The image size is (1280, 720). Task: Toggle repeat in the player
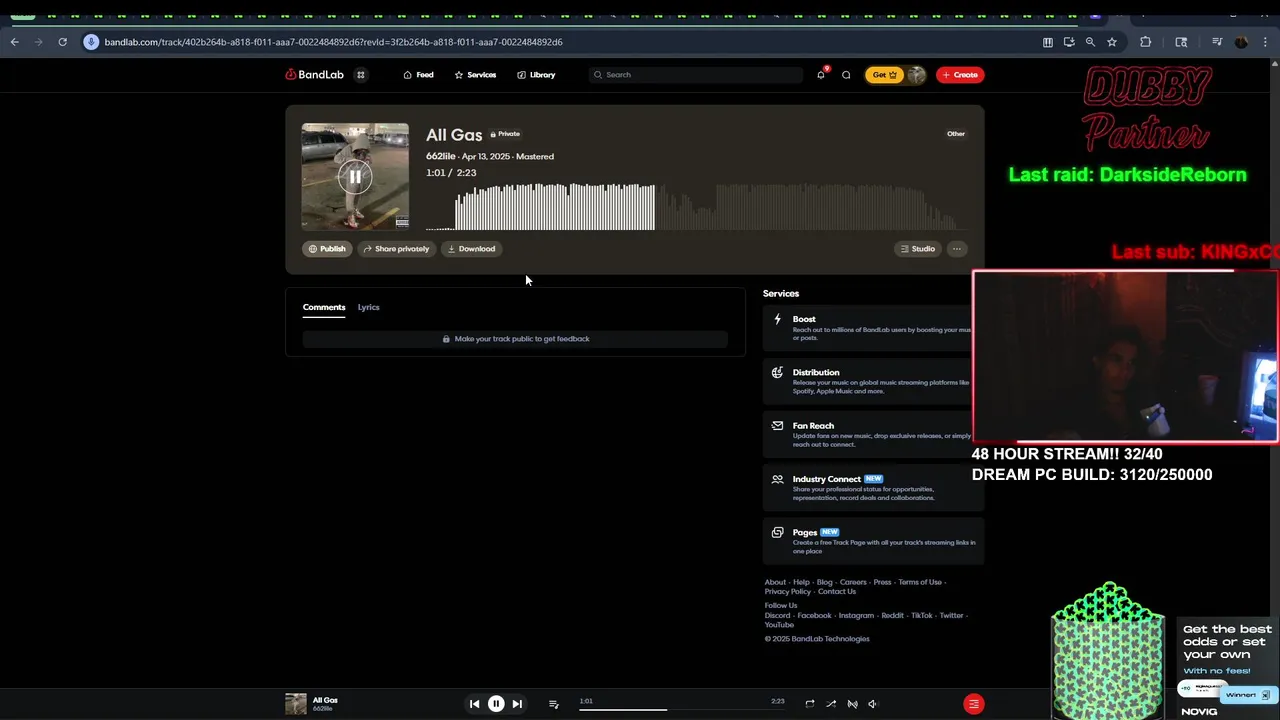(x=810, y=704)
